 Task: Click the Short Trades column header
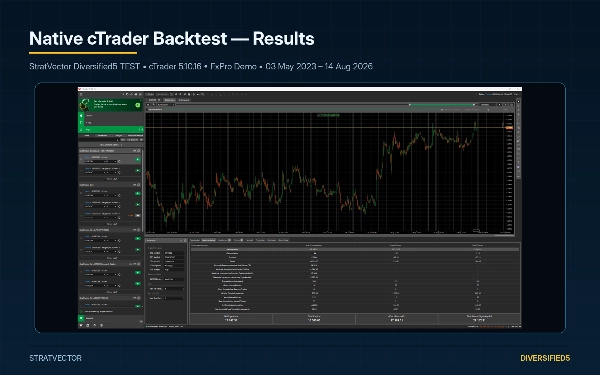[x=478, y=245]
